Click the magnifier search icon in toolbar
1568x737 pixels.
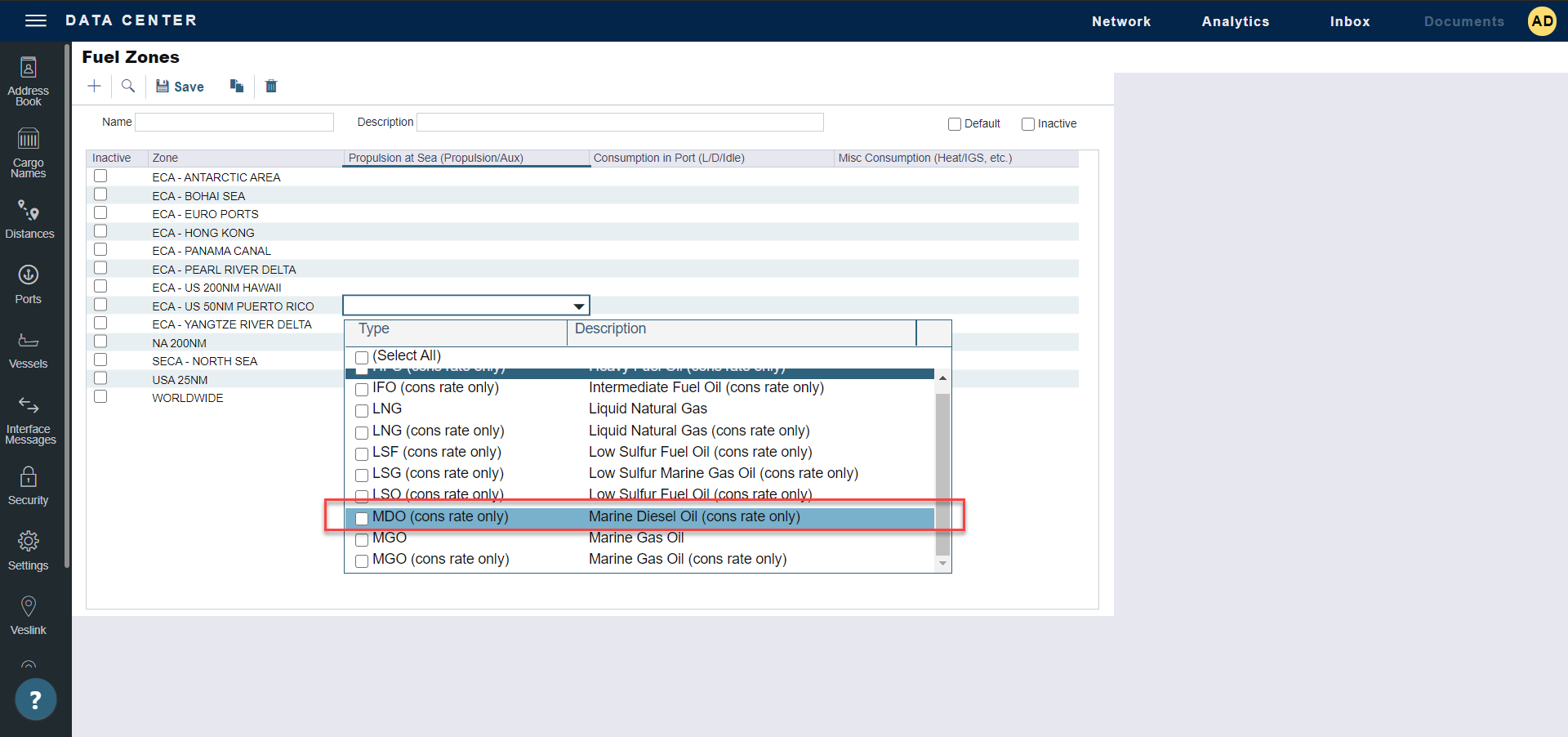coord(128,87)
